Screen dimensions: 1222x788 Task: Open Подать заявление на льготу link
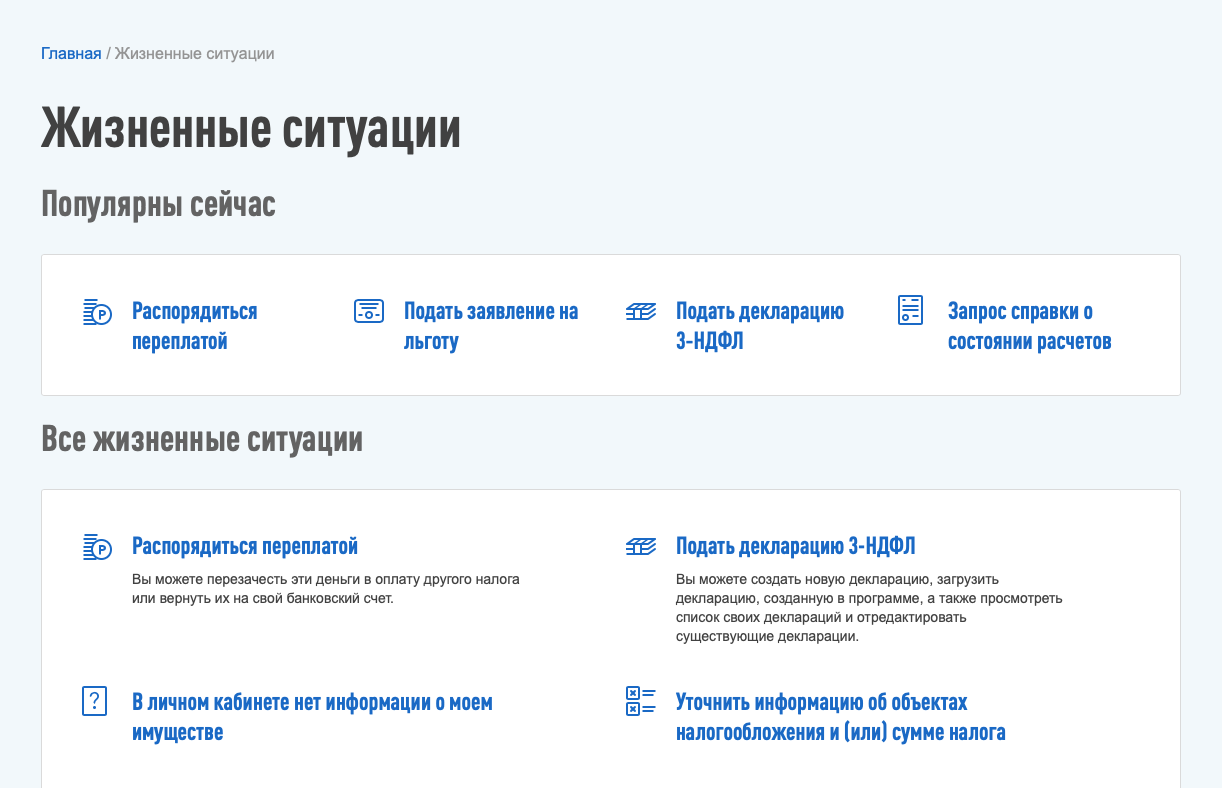tap(491, 326)
